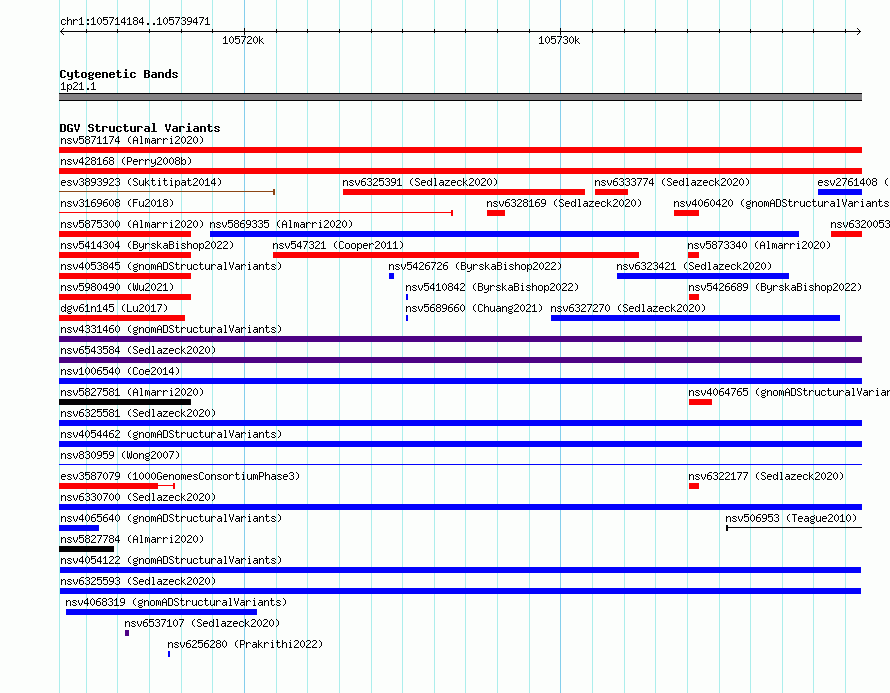Select nsv6327270 (Sedlazeck2020) label
This screenshot has height=693, width=890.
[x=628, y=308]
